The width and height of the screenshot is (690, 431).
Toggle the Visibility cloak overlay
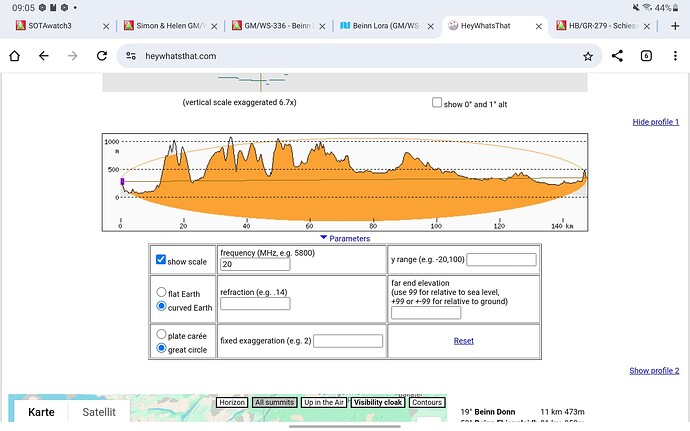(378, 402)
